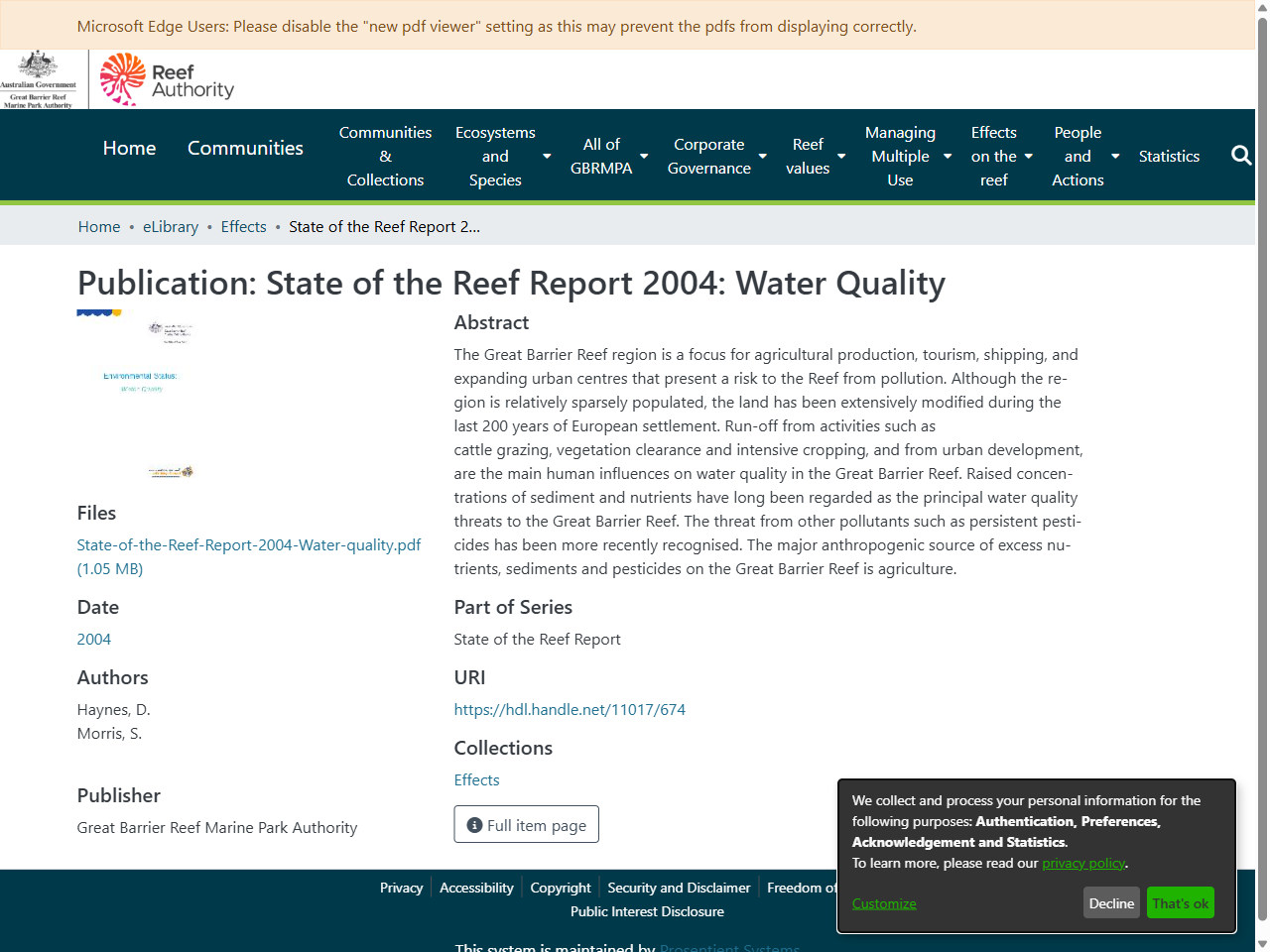Select Home in the navigation bar

click(x=129, y=148)
